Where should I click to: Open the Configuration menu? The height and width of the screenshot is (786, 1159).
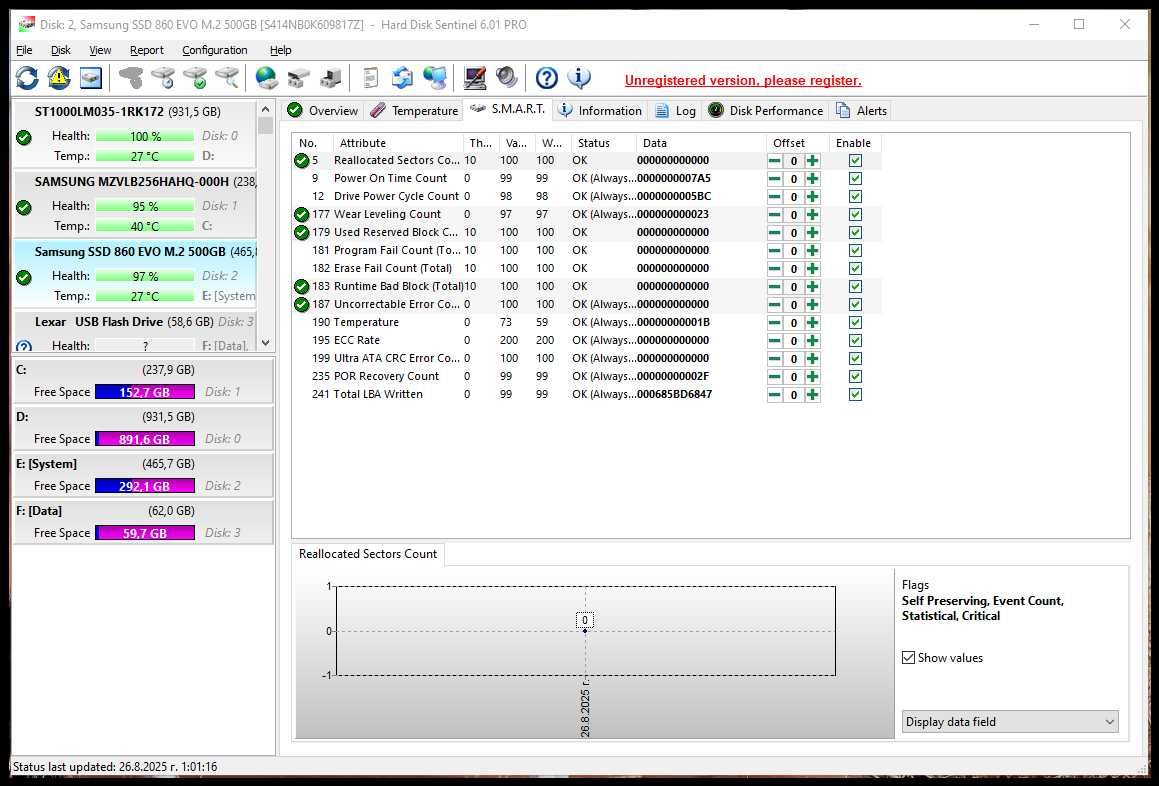(x=214, y=50)
